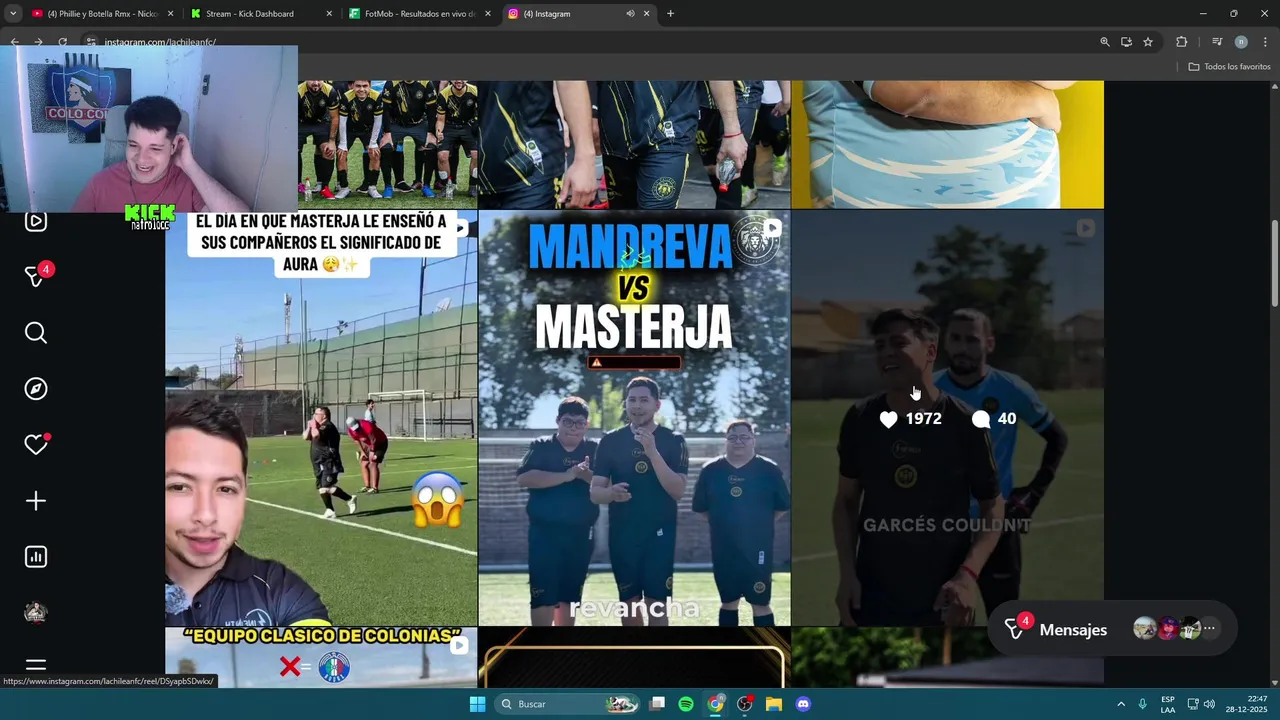Open the 'Garcés couldn't' reel thumbnail
The width and height of the screenshot is (1280, 720).
[947, 418]
